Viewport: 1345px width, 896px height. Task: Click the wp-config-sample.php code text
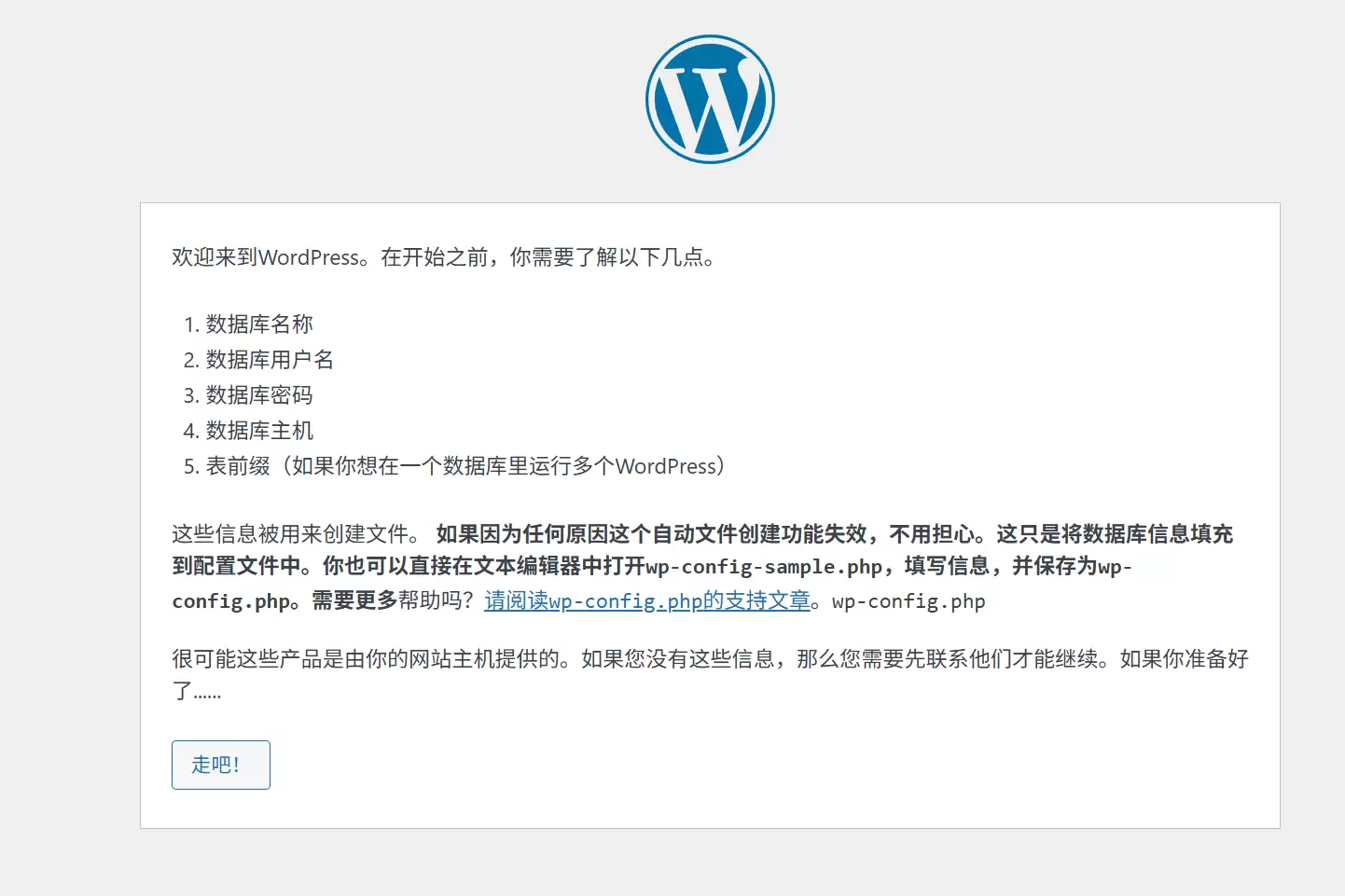tap(764, 567)
